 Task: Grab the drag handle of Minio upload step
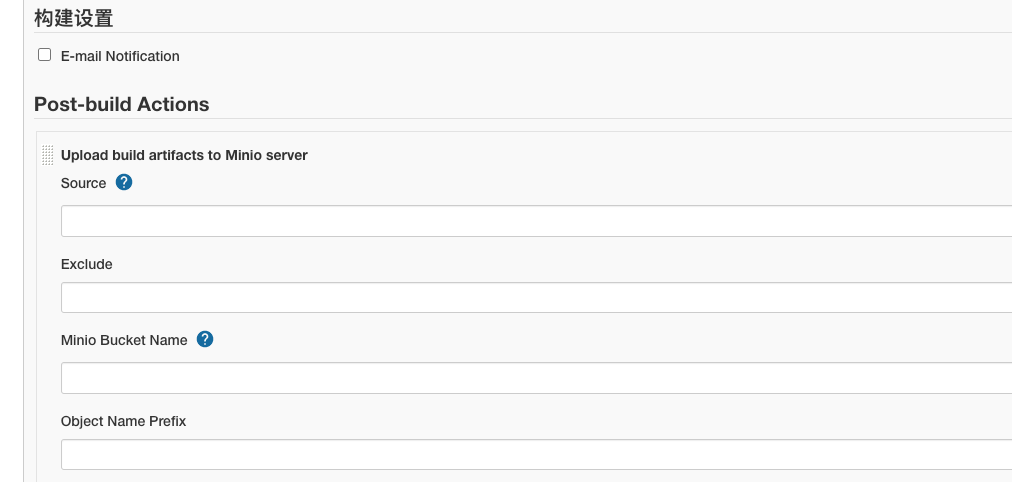click(48, 155)
